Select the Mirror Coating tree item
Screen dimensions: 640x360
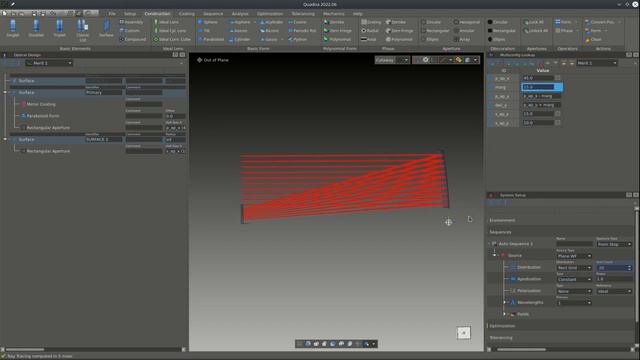(41, 104)
